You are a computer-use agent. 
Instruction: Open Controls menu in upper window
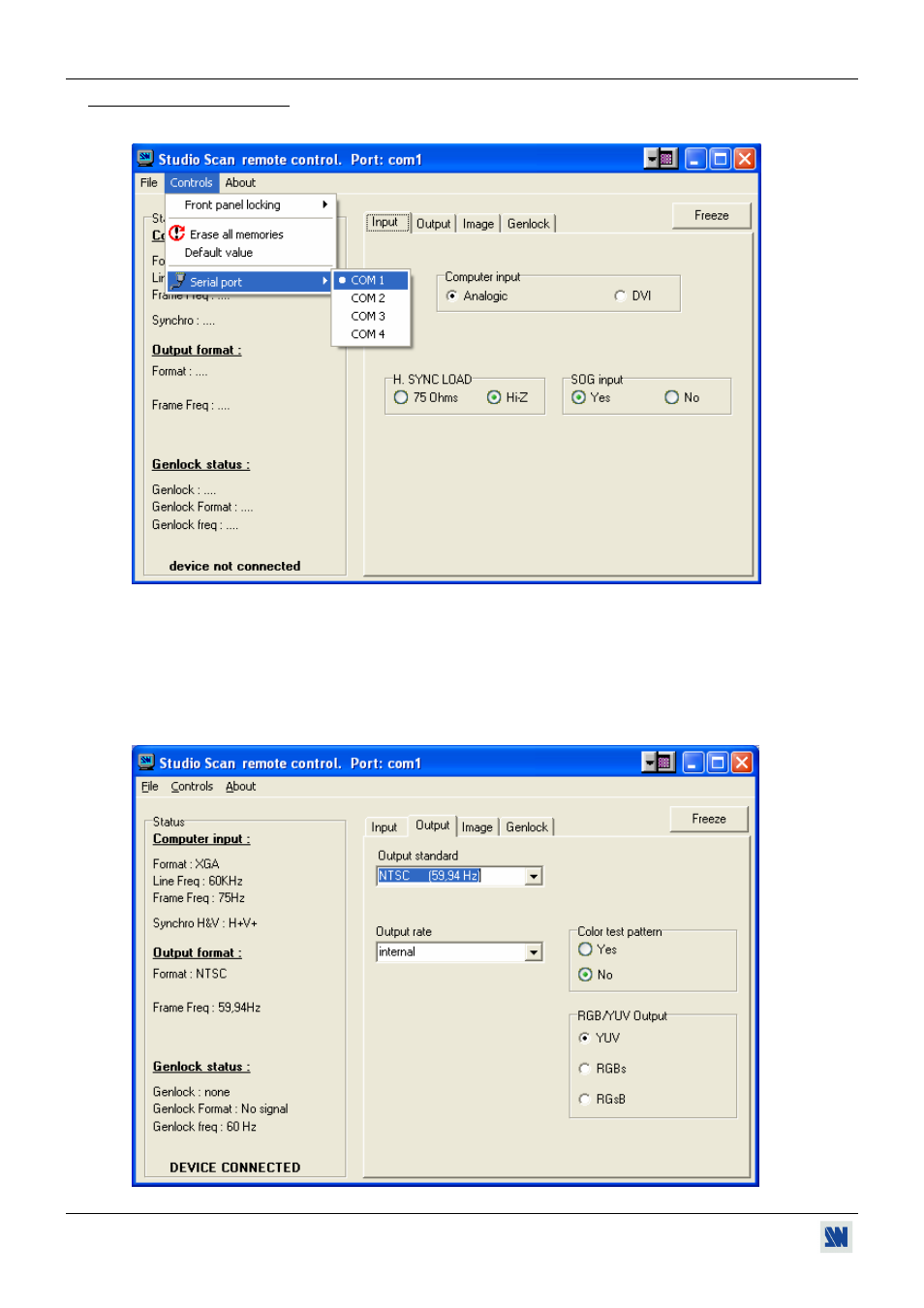click(192, 182)
